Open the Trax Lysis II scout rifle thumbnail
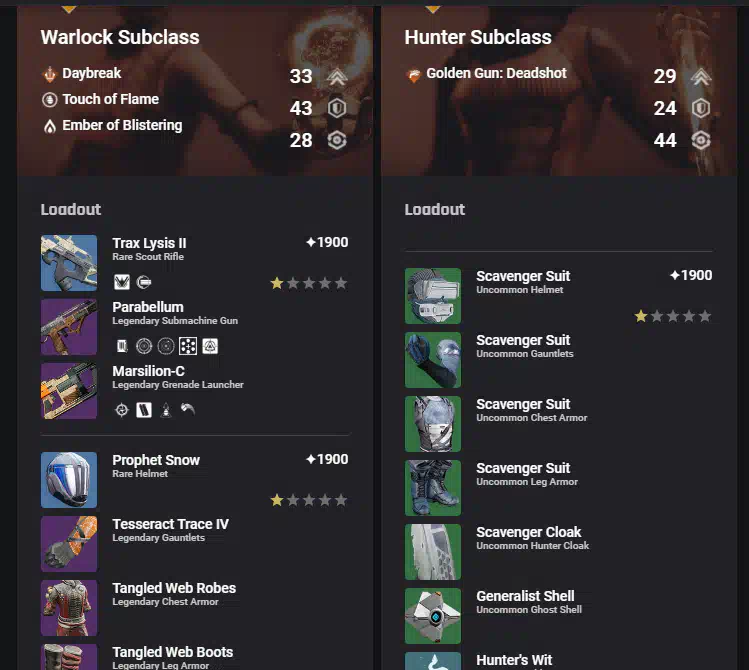This screenshot has width=749, height=670. [69, 263]
